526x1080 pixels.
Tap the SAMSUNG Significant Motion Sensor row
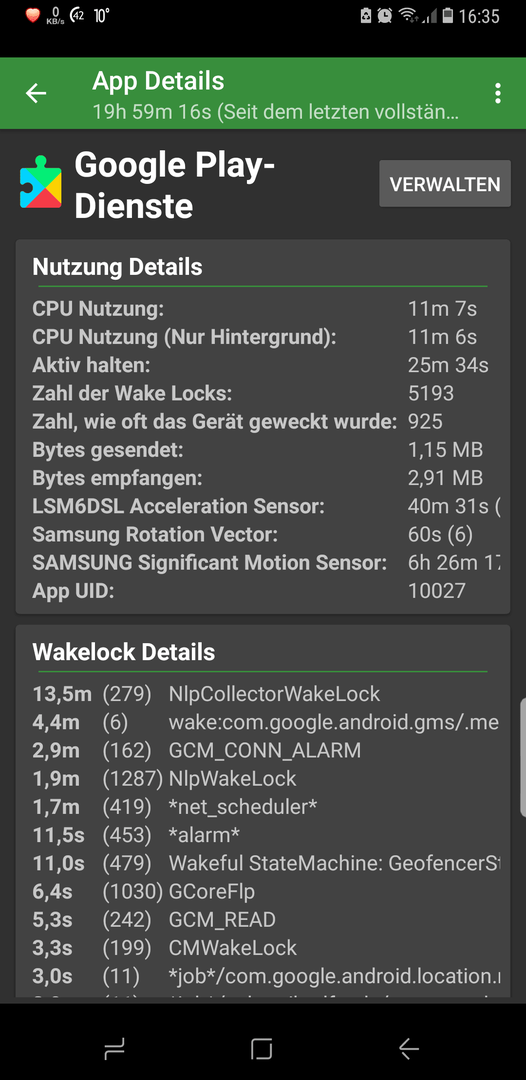[x=265, y=563]
